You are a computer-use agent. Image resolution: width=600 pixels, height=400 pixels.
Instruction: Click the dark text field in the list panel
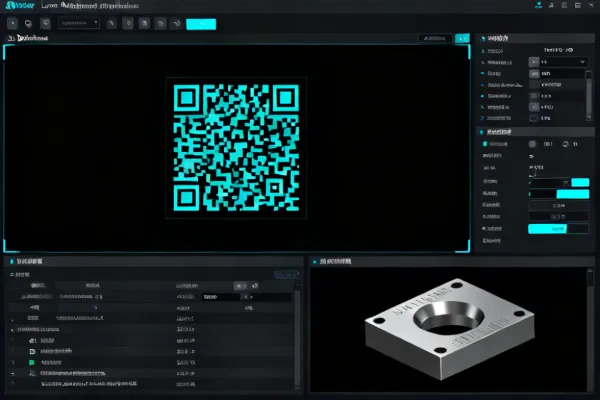(x=247, y=297)
